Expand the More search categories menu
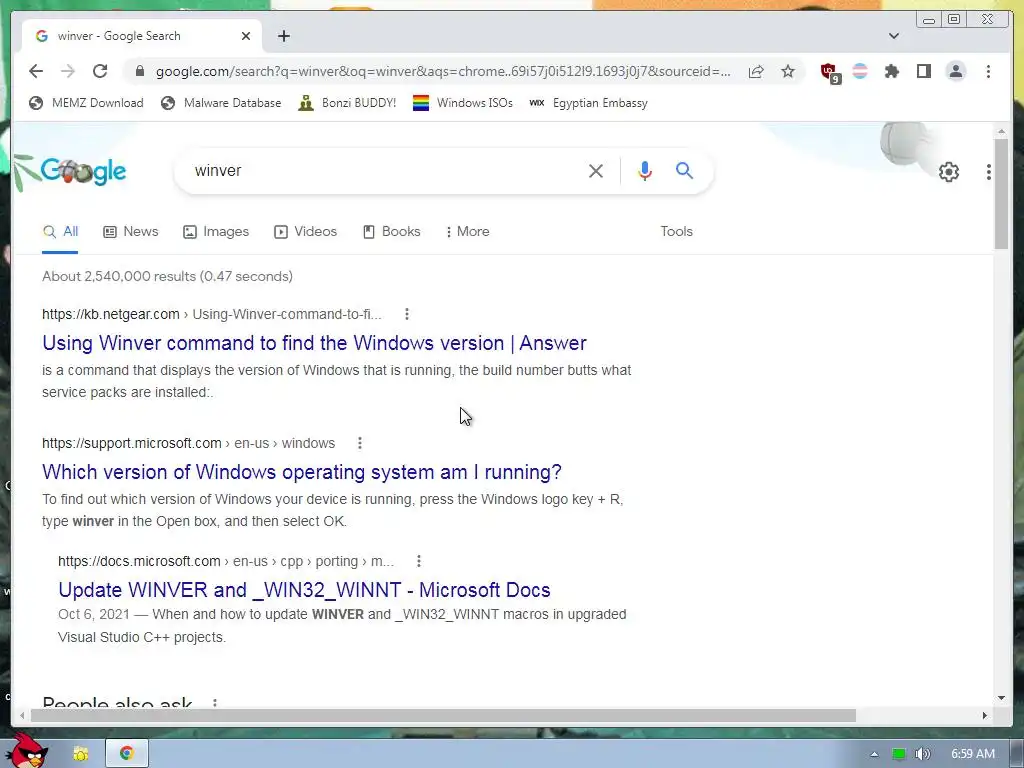The image size is (1024, 768). 468,232
